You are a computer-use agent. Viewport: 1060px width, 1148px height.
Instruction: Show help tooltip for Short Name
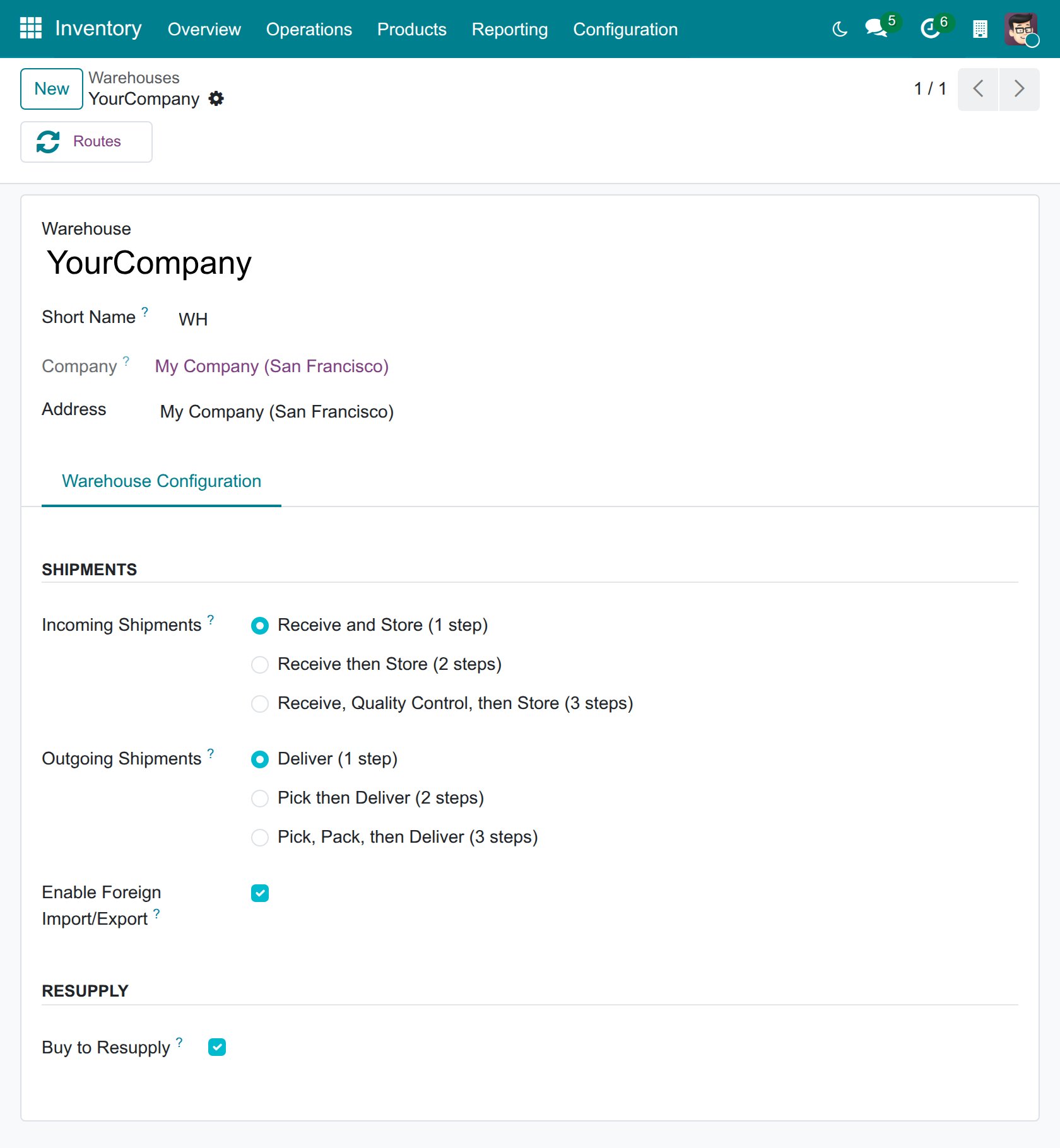pyautogui.click(x=144, y=312)
